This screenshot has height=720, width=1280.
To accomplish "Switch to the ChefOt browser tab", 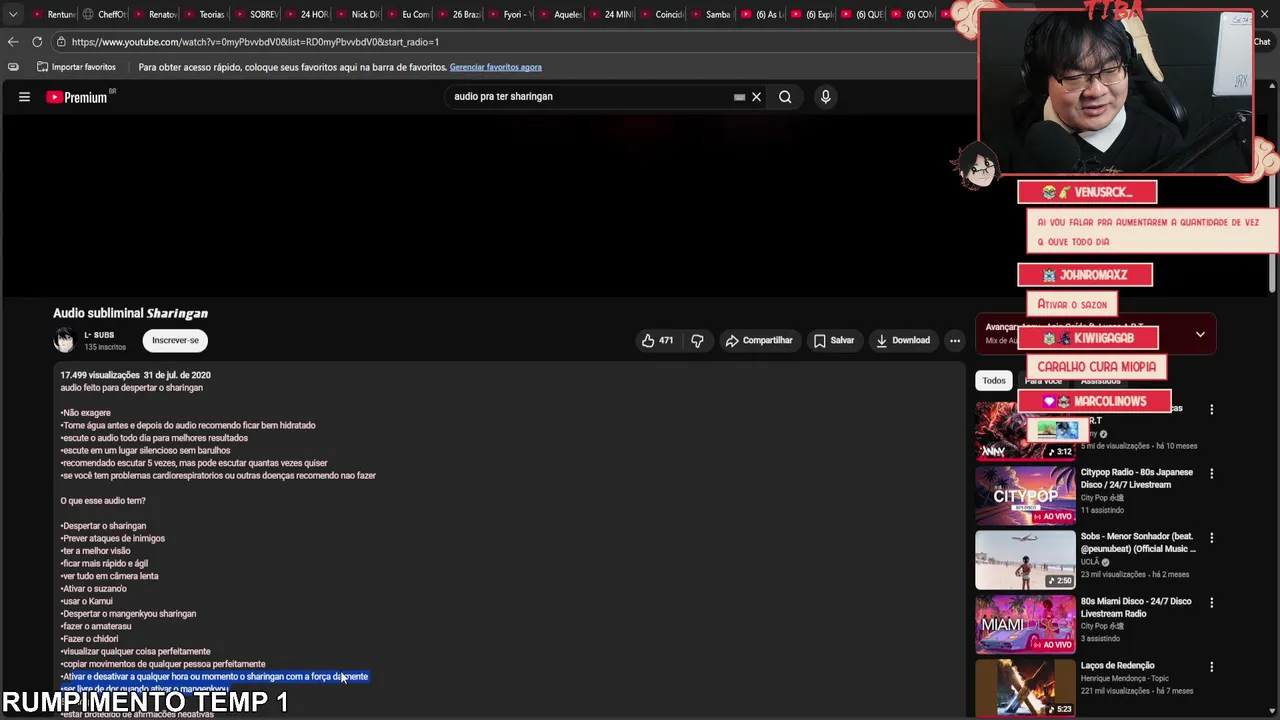I will coord(104,14).
